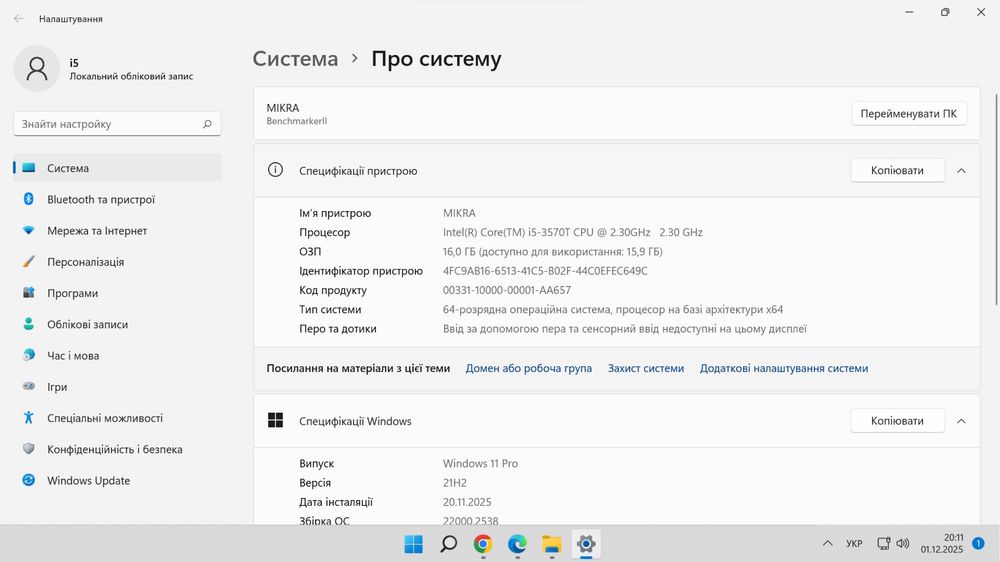Collapse Специфікації Windows section chevron
1000x562 pixels.
961,420
